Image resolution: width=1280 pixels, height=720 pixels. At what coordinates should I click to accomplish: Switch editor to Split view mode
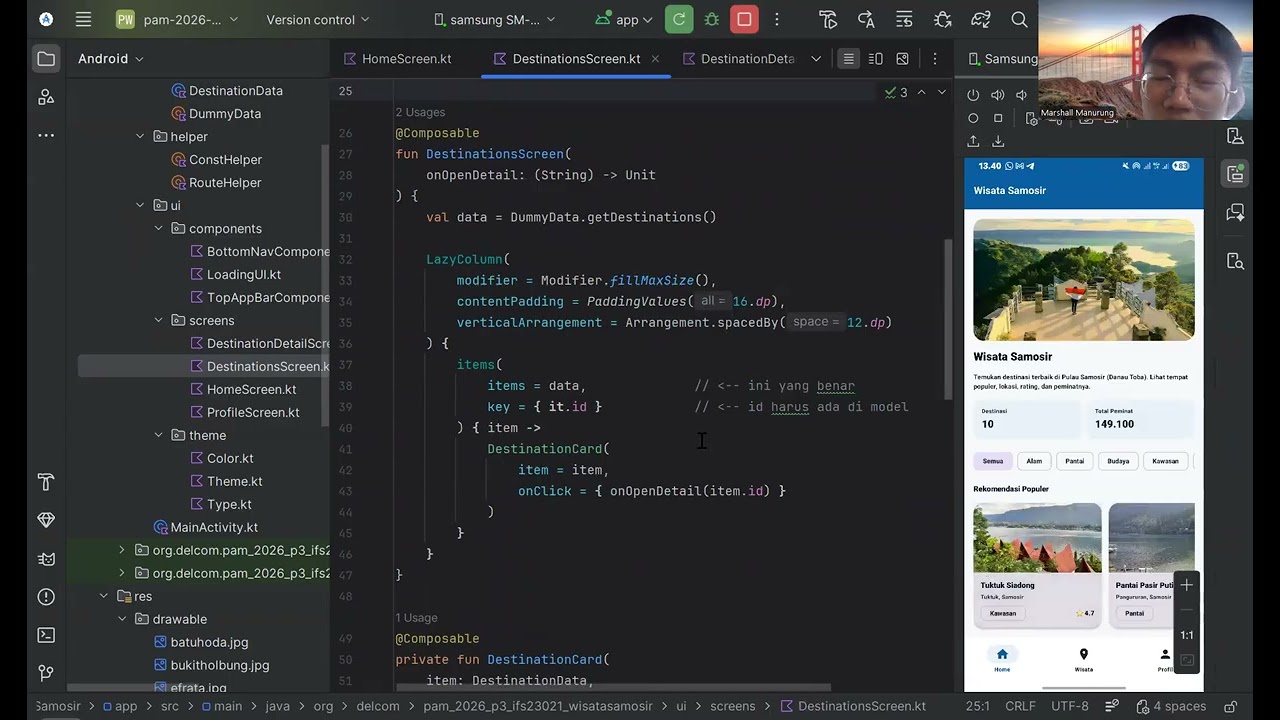(875, 59)
